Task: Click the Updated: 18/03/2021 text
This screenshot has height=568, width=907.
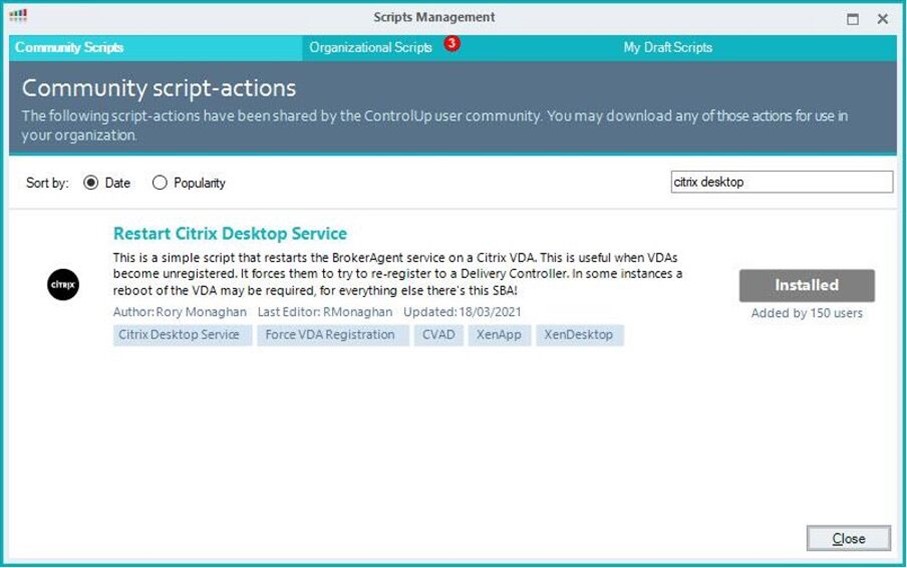Action: click(x=462, y=312)
